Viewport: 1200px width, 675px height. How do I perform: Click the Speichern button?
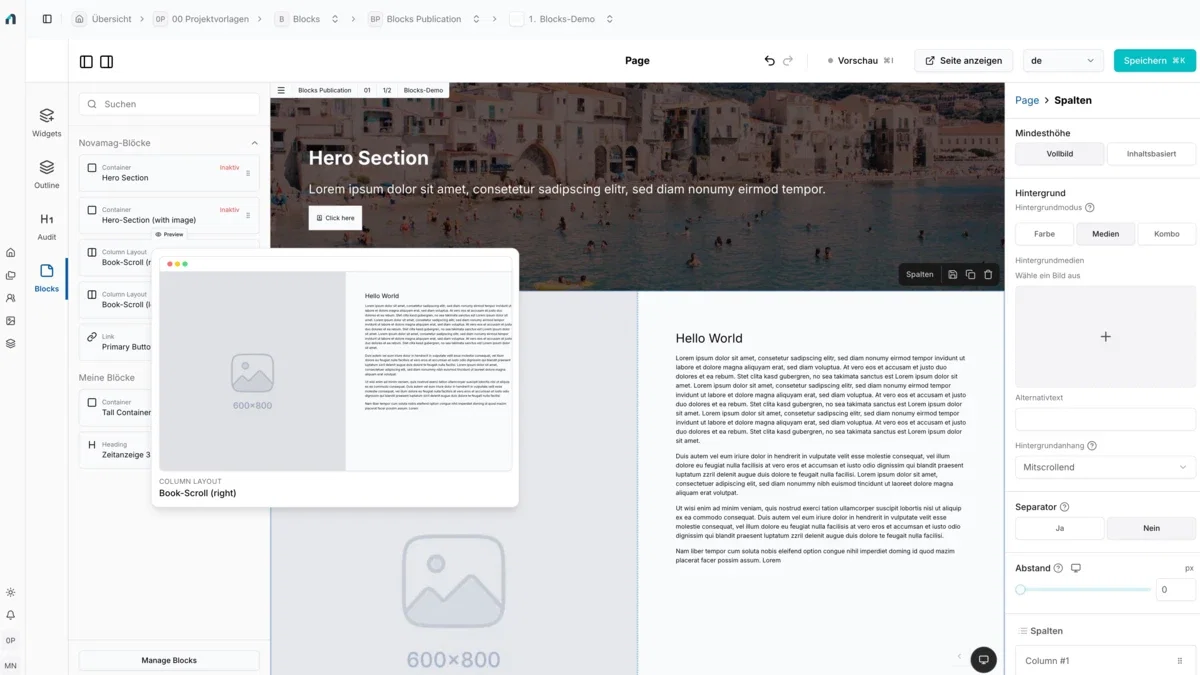tap(1154, 61)
